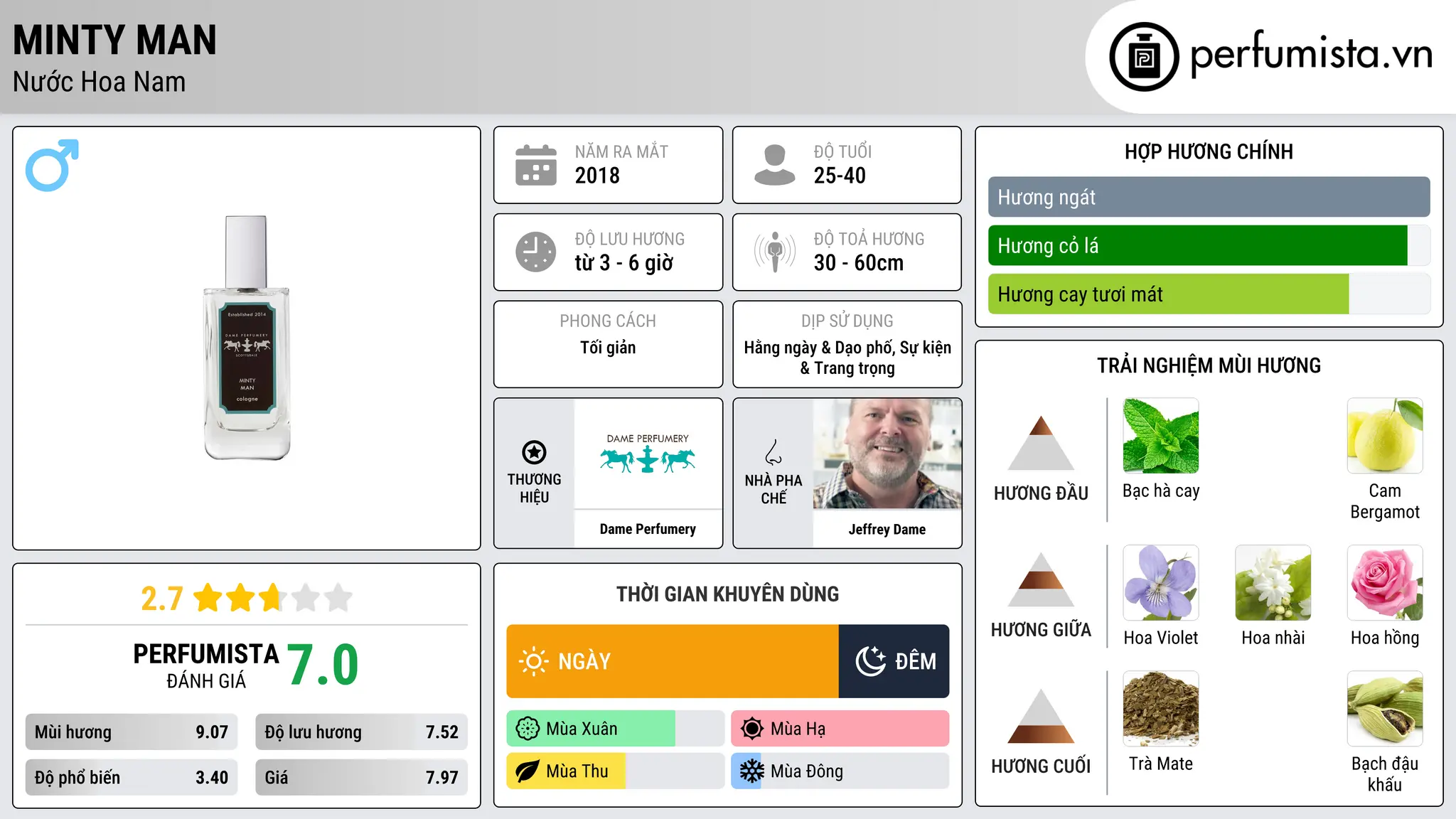Select the Trà Mate note image

point(1161,709)
